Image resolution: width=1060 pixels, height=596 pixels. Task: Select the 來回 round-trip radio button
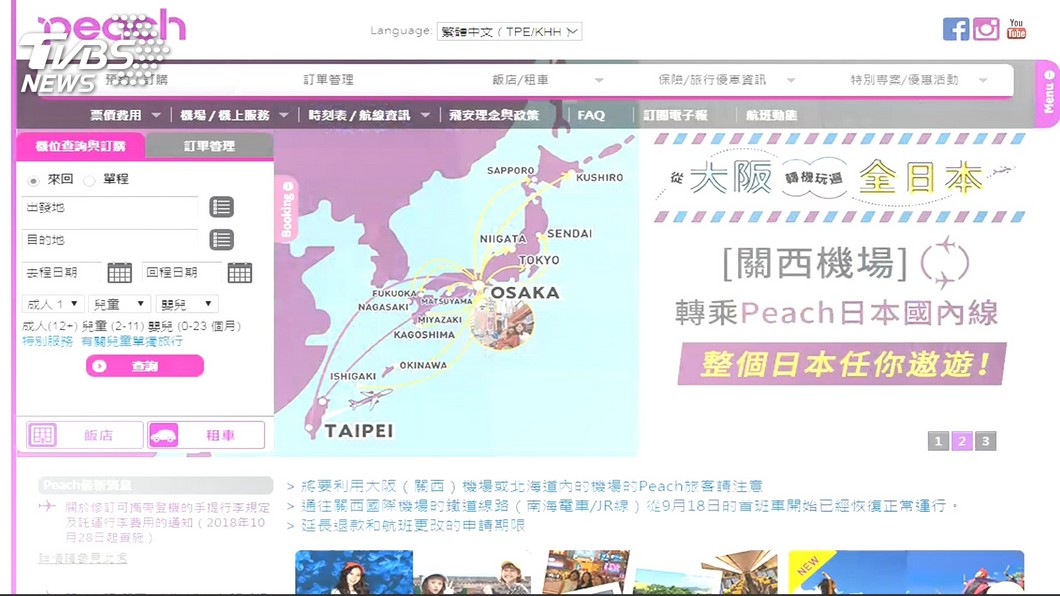(x=33, y=180)
